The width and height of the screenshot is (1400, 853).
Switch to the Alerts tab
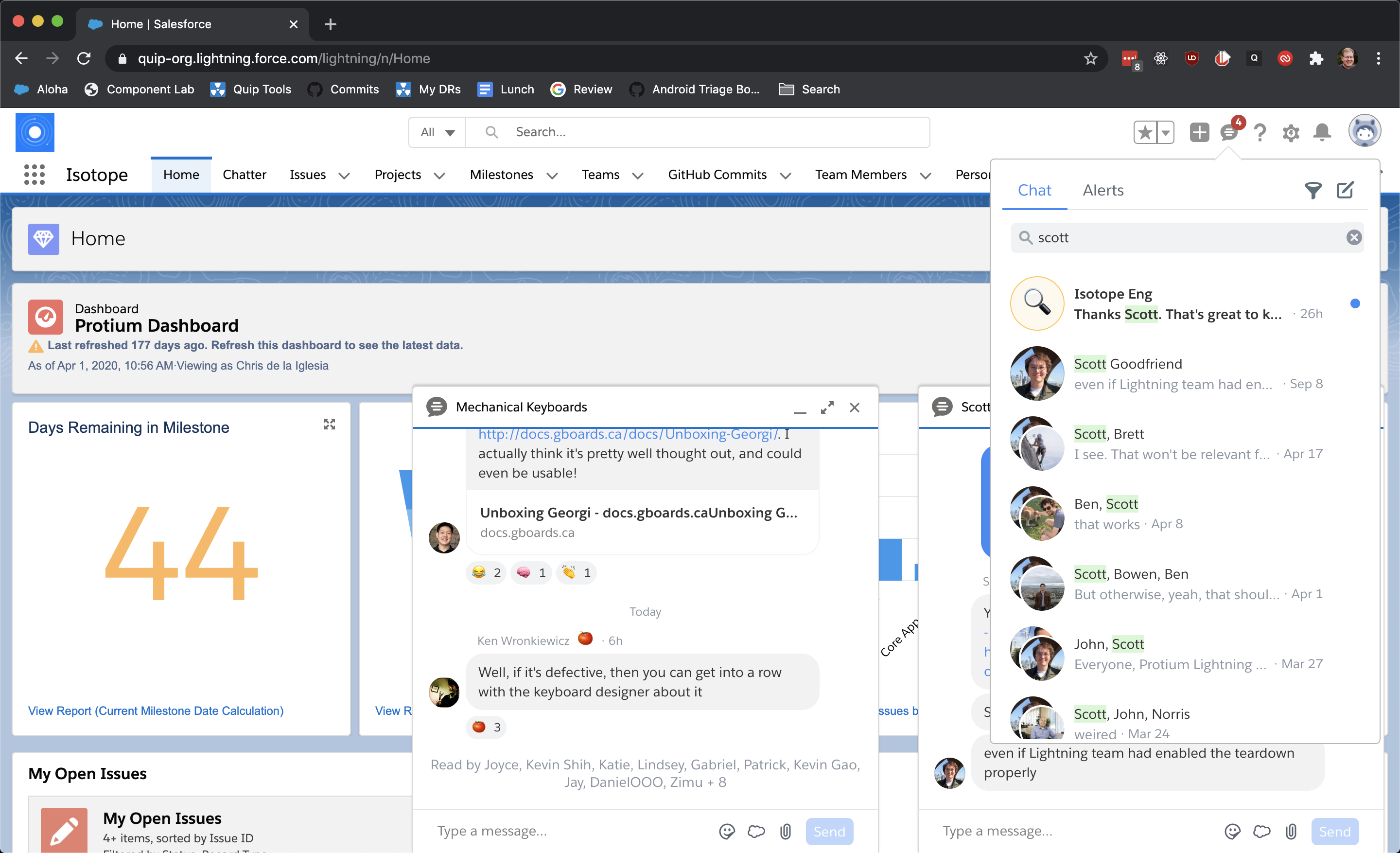[1103, 190]
